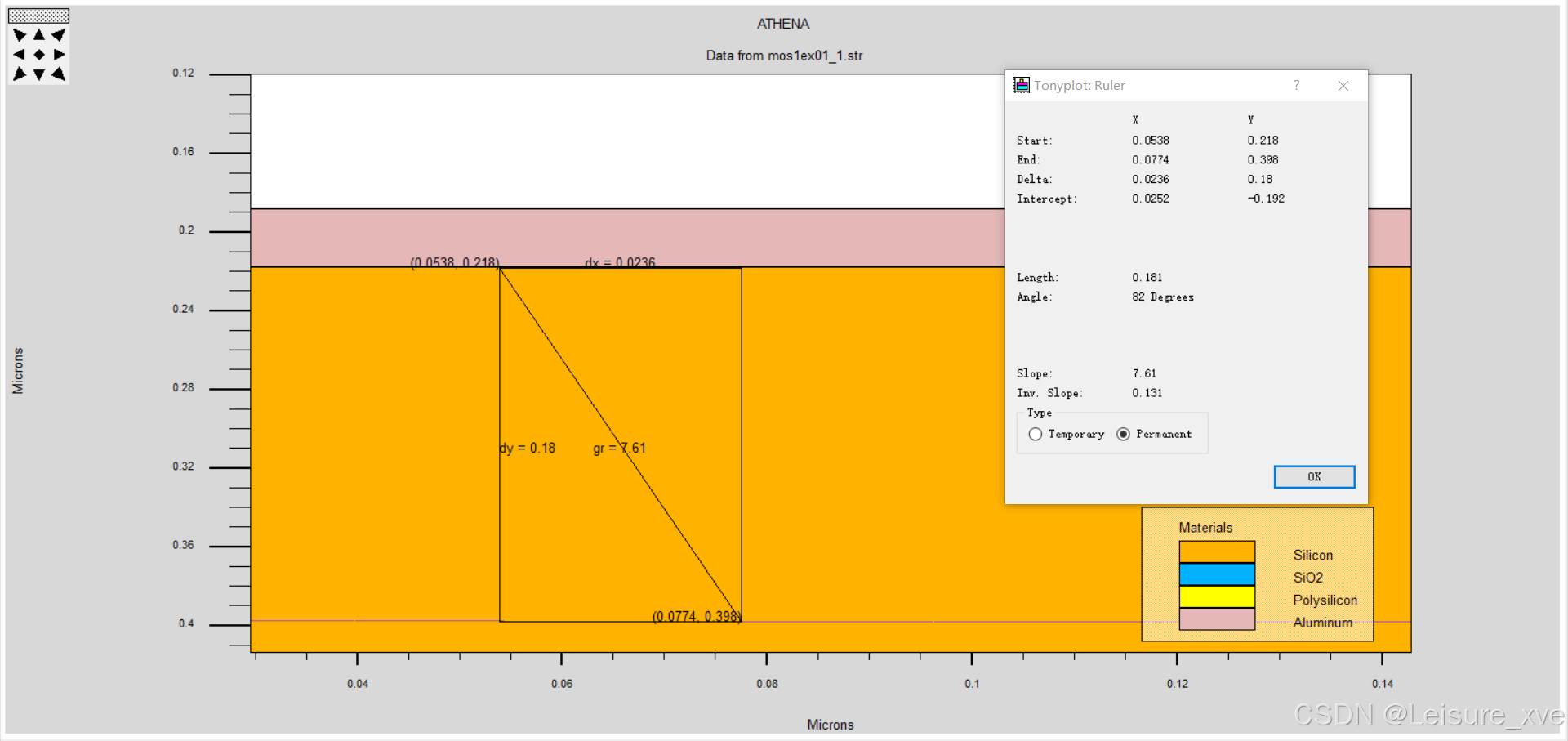
Task: Close the Tonyplot Ruler dialog
Action: (1343, 85)
